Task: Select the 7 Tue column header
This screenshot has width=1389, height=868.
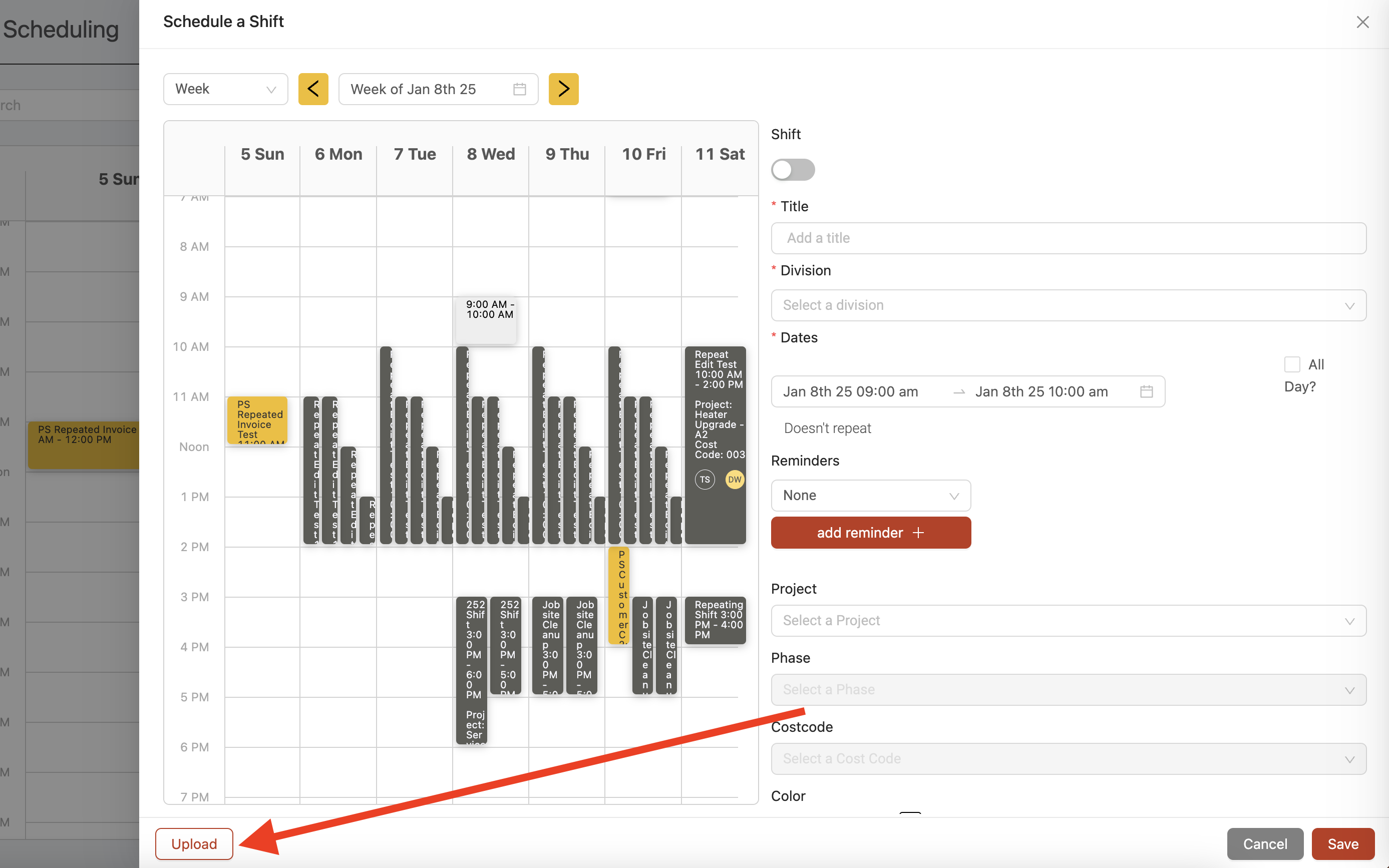Action: click(415, 154)
